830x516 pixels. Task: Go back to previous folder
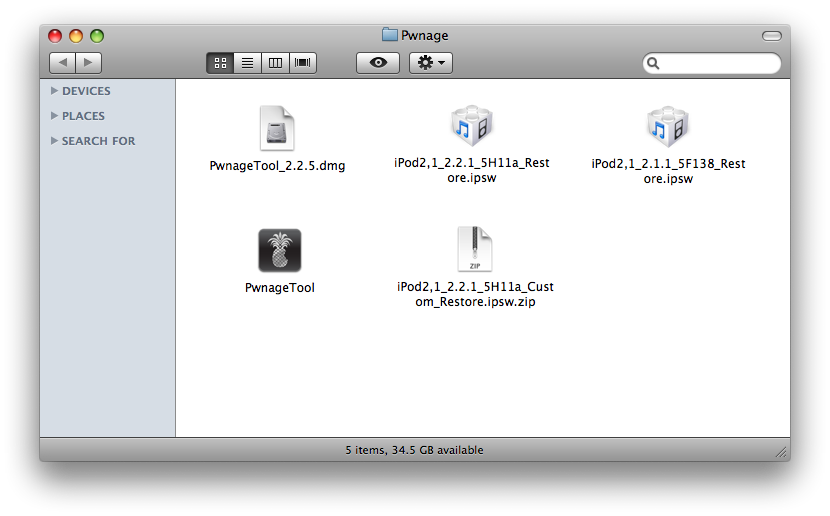coord(62,63)
